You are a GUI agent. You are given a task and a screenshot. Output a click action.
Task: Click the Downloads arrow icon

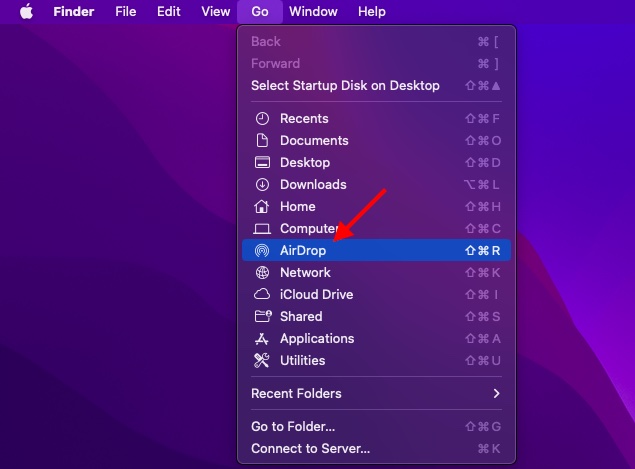pyautogui.click(x=262, y=185)
